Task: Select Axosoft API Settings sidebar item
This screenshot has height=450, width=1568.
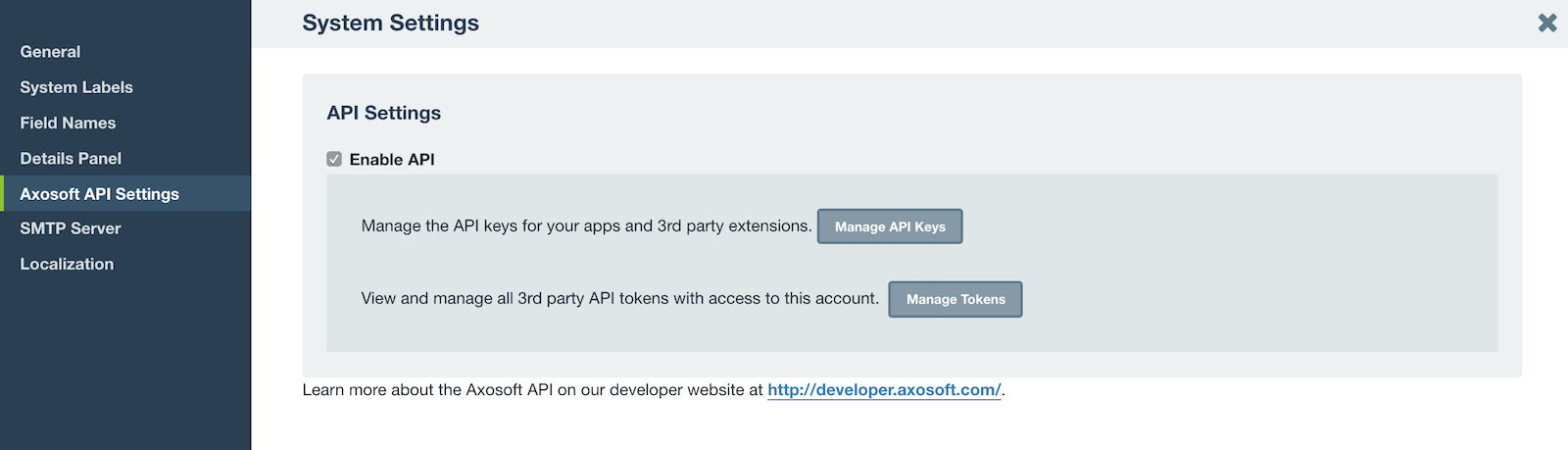Action: coord(99,194)
